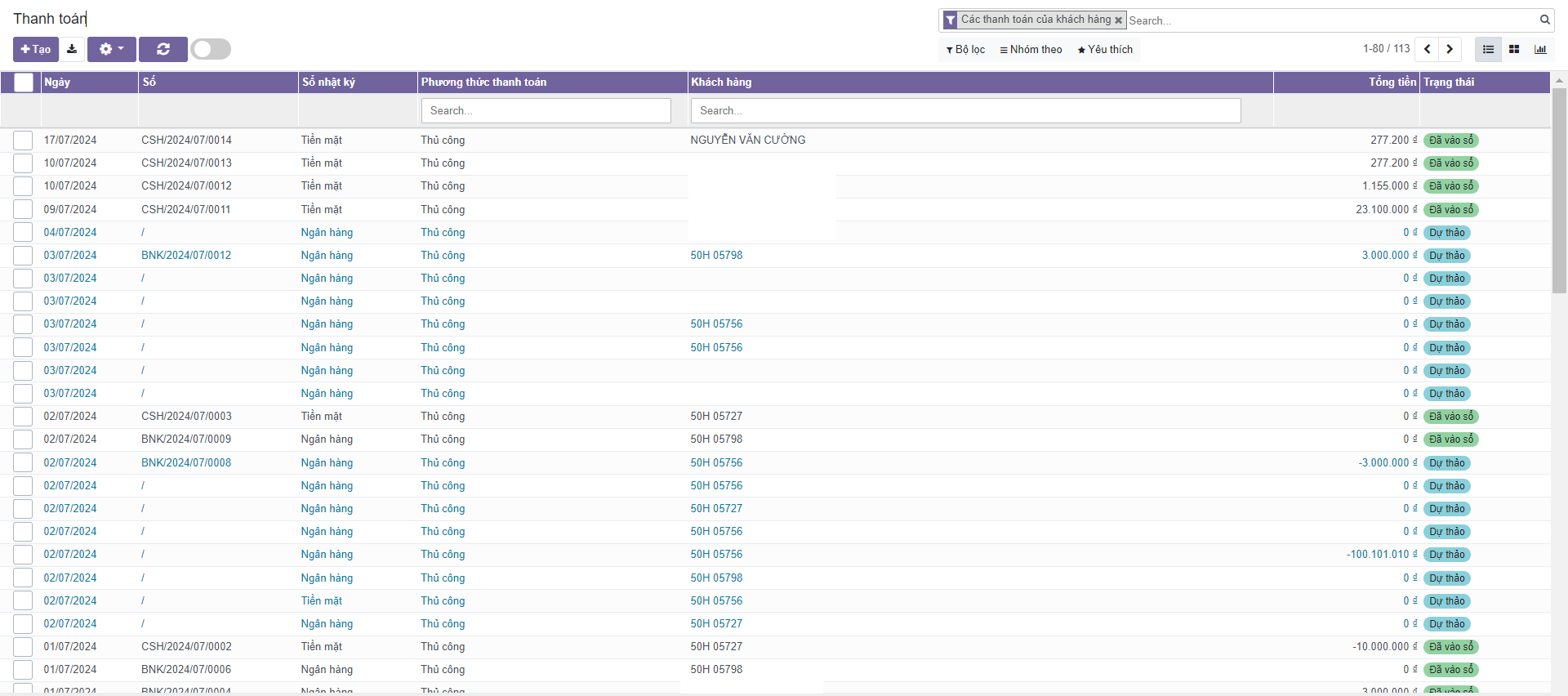Viewport: 1568px width, 696px height.
Task: Open payment record BNK/2024/07/0012
Action: click(x=186, y=256)
